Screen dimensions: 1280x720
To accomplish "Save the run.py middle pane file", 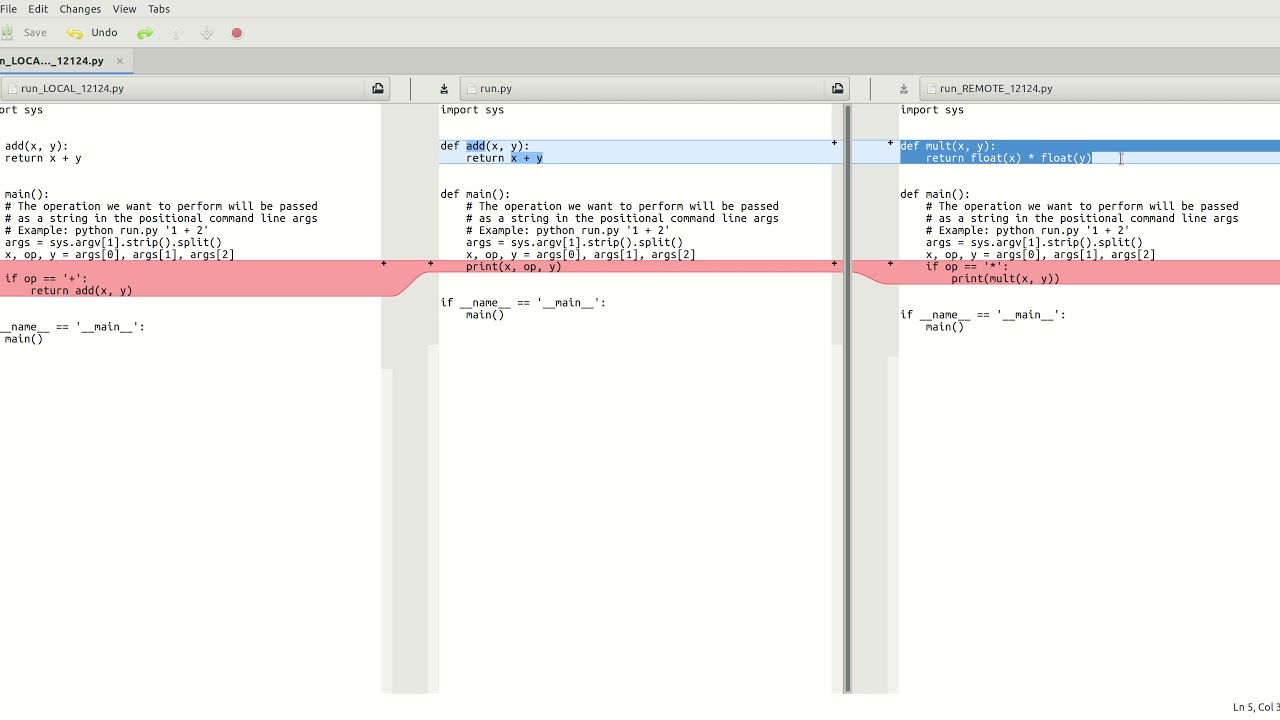I will click(444, 88).
